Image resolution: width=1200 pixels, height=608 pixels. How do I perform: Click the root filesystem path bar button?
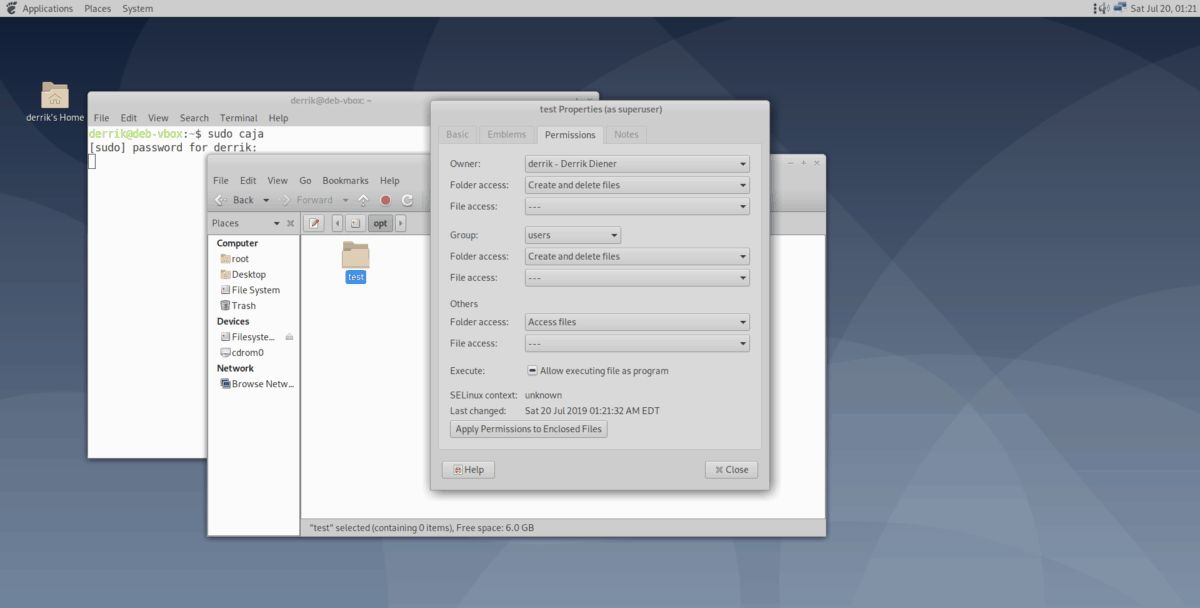(x=354, y=223)
